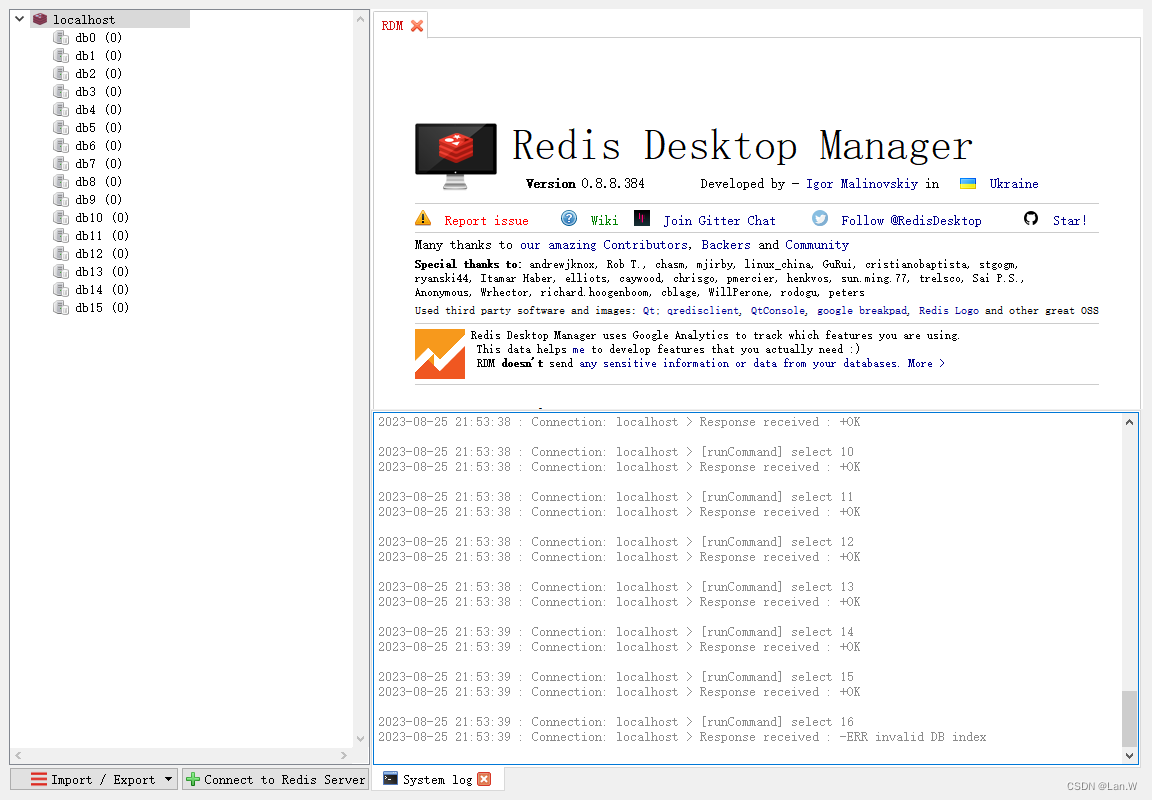Open db13 (0) in the tree

[x=102, y=272]
